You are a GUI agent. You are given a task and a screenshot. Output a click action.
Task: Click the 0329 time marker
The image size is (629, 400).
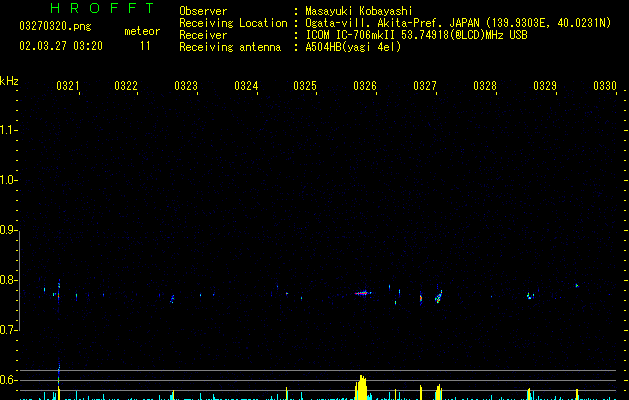(545, 86)
